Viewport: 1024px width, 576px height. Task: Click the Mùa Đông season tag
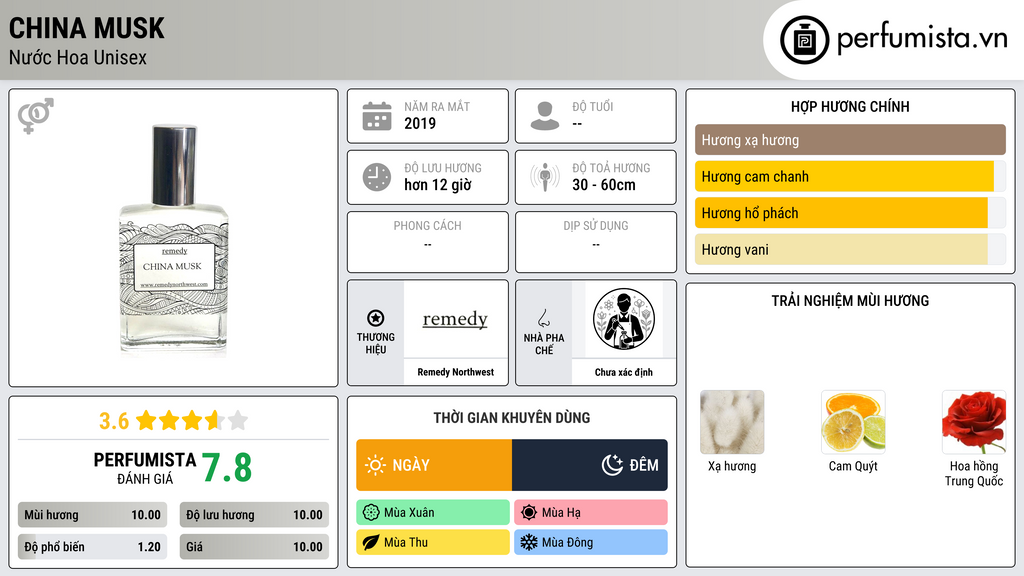[591, 542]
